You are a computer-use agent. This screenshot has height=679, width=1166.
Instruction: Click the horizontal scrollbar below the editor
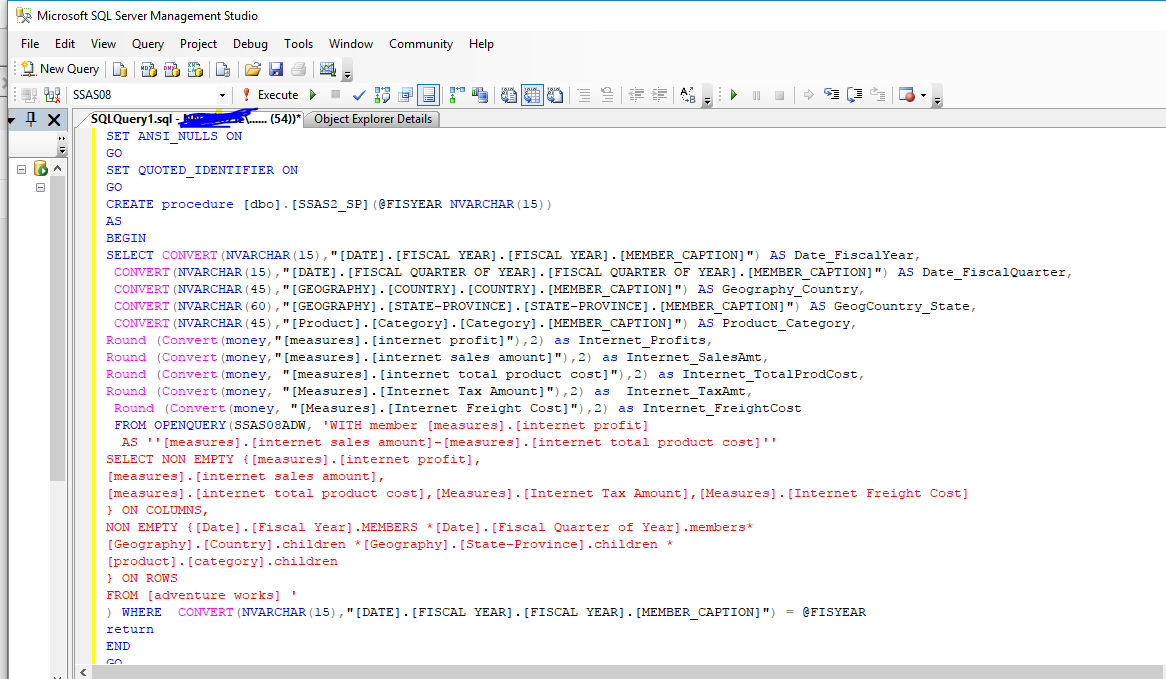[500, 674]
